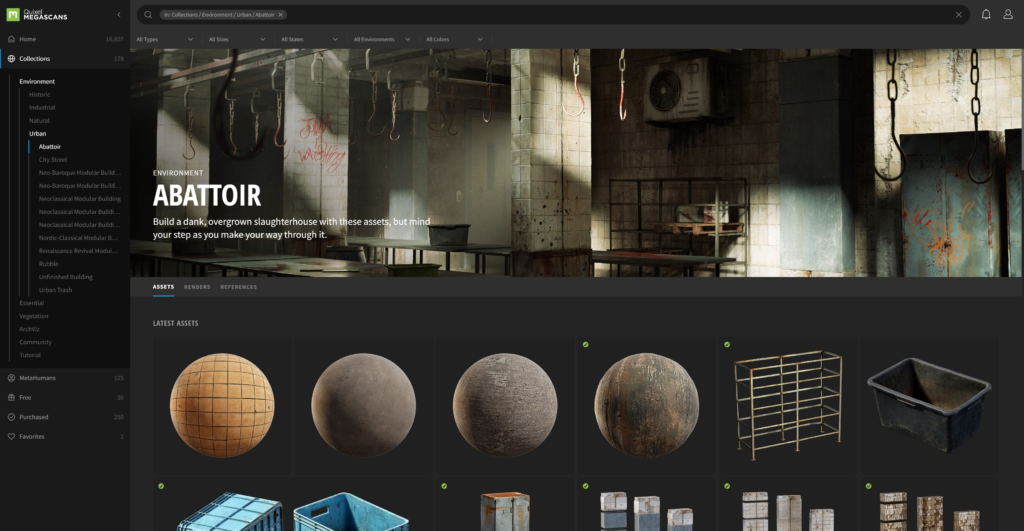This screenshot has height=531, width=1024.
Task: Open the user account icon
Action: coord(1008,14)
